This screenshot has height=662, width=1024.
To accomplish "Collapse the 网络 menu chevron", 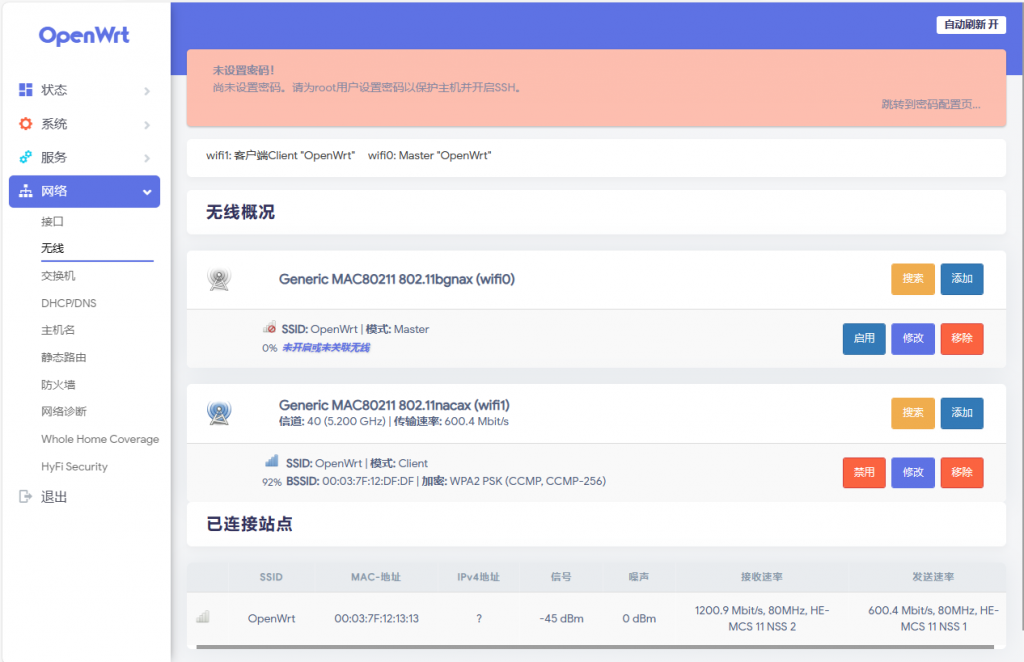I will pyautogui.click(x=147, y=192).
